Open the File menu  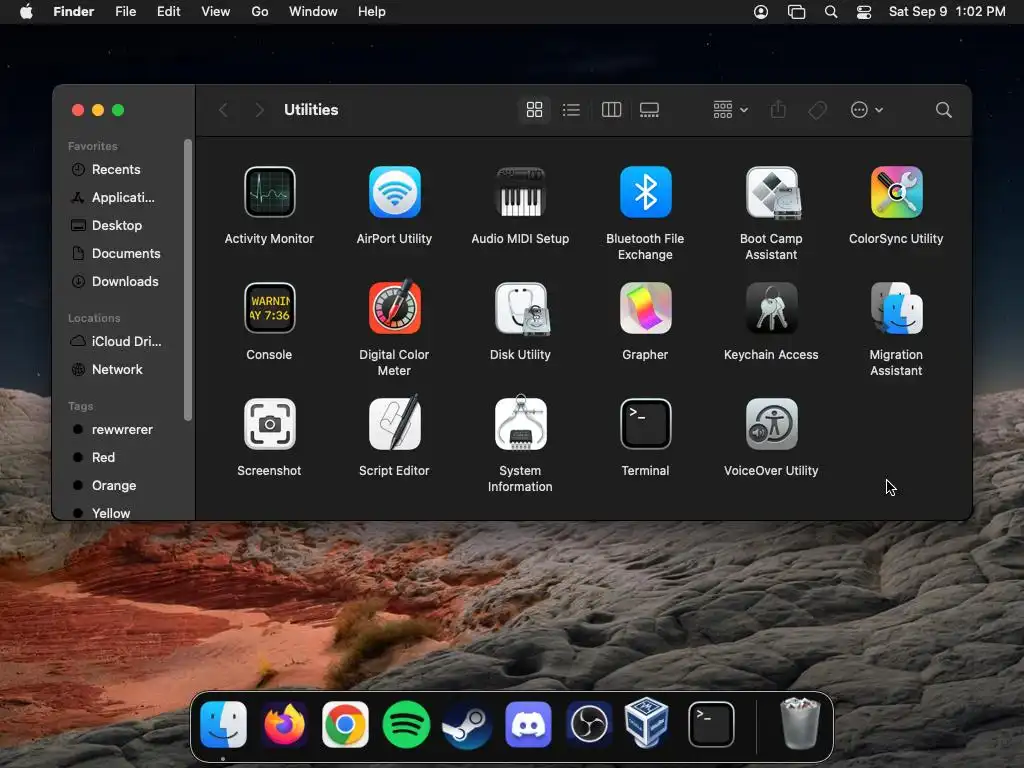tap(125, 12)
